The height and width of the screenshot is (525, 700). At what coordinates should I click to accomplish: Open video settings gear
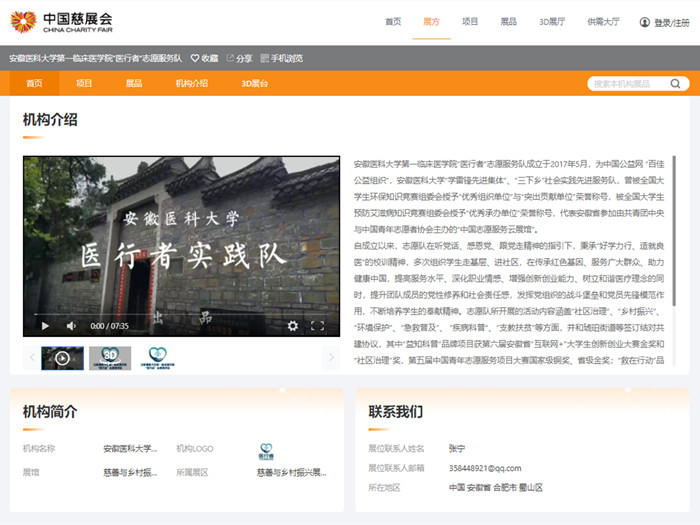[x=292, y=325]
